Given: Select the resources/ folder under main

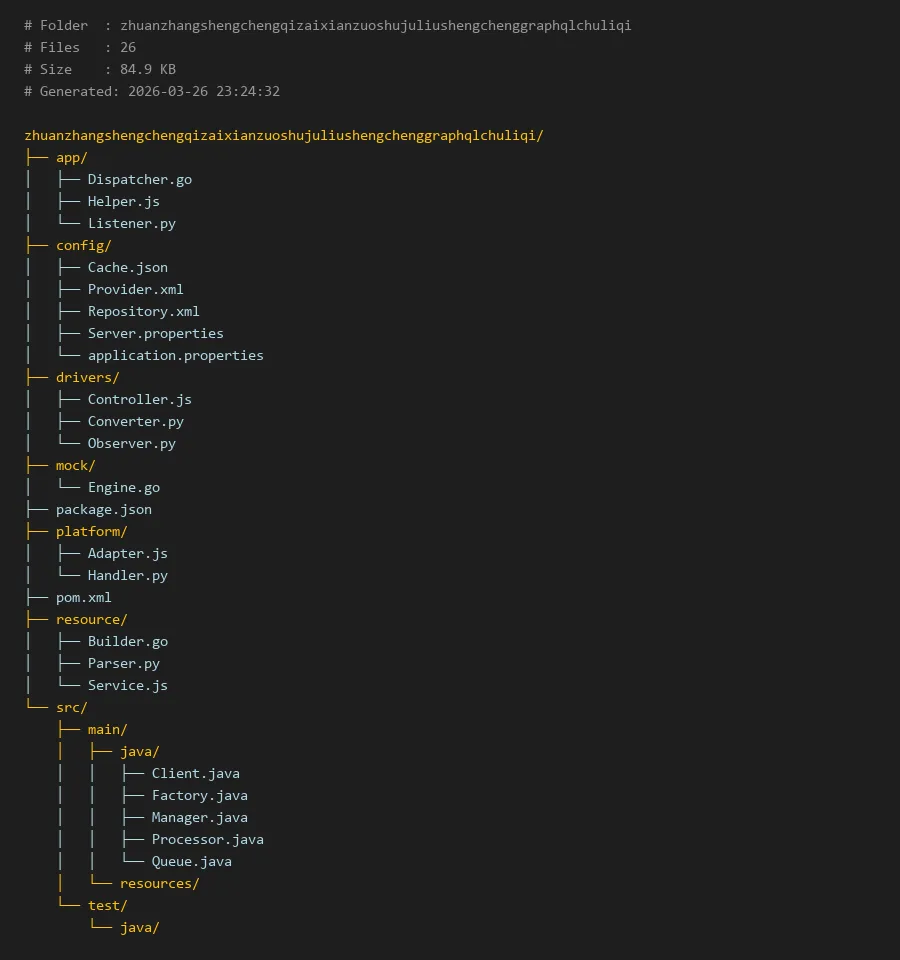Looking at the screenshot, I should [159, 884].
